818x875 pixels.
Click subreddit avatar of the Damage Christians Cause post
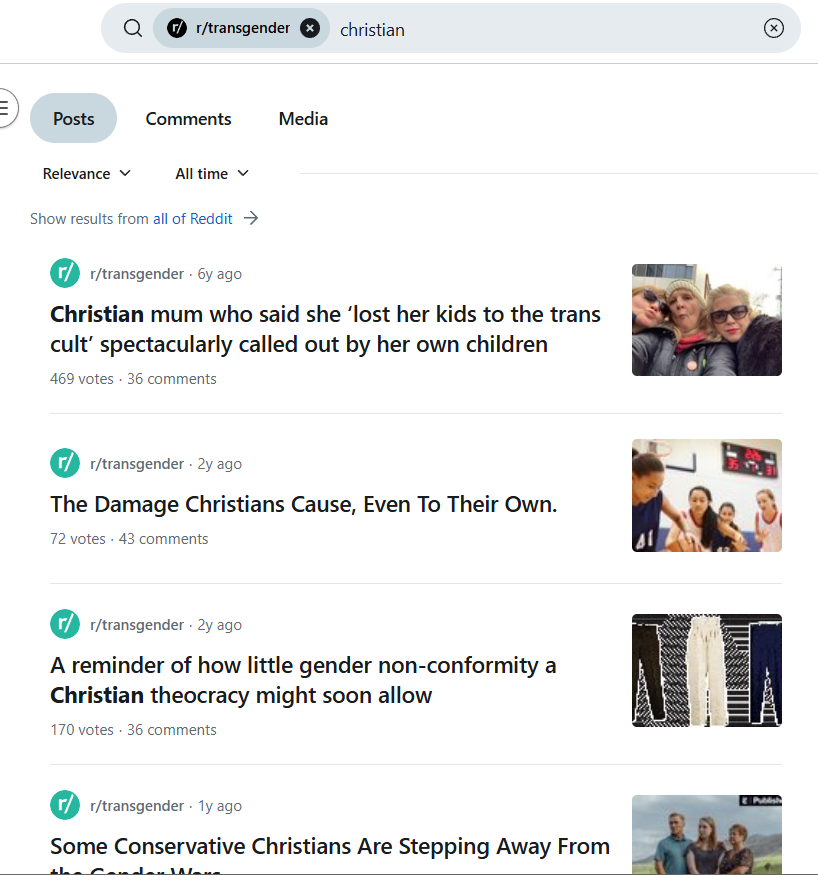(65, 463)
